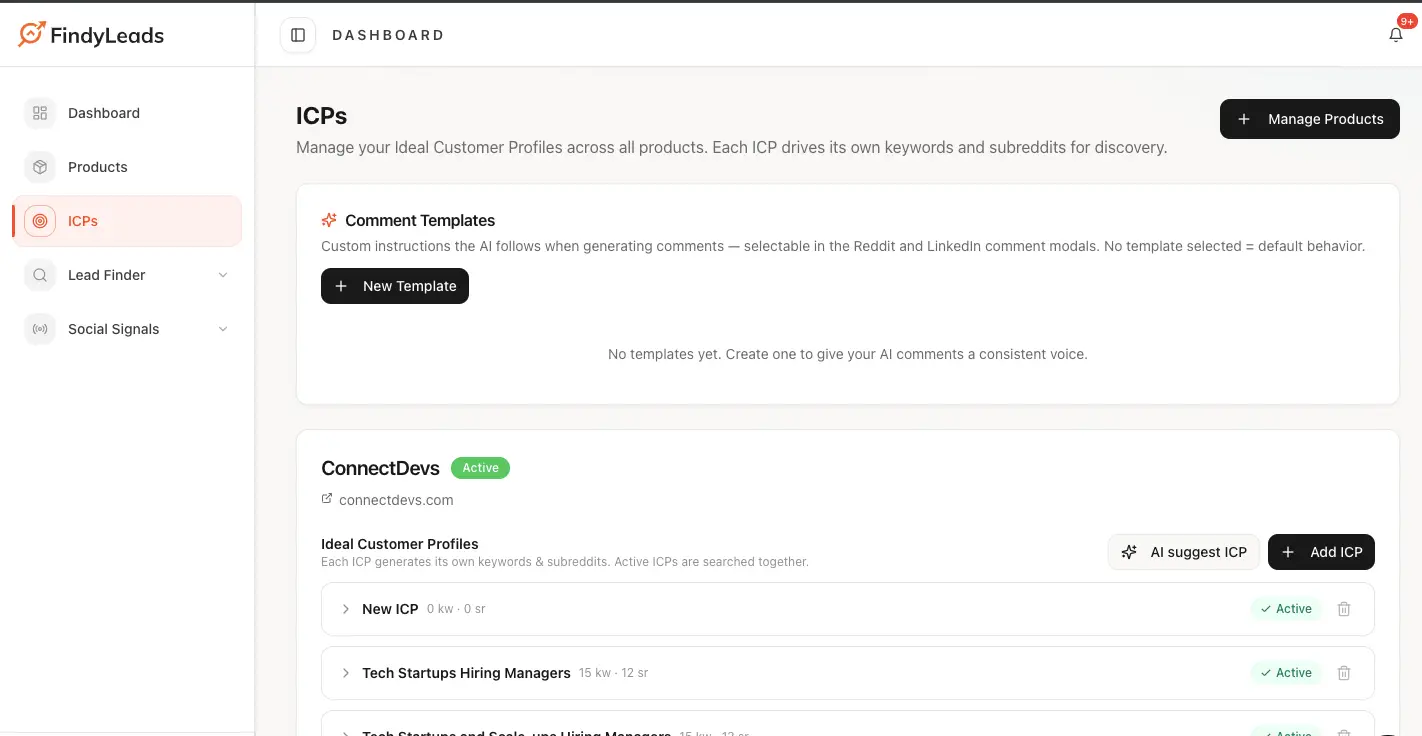
Task: Click Tech Startups Hiring Managers name text
Action: pyautogui.click(x=466, y=673)
